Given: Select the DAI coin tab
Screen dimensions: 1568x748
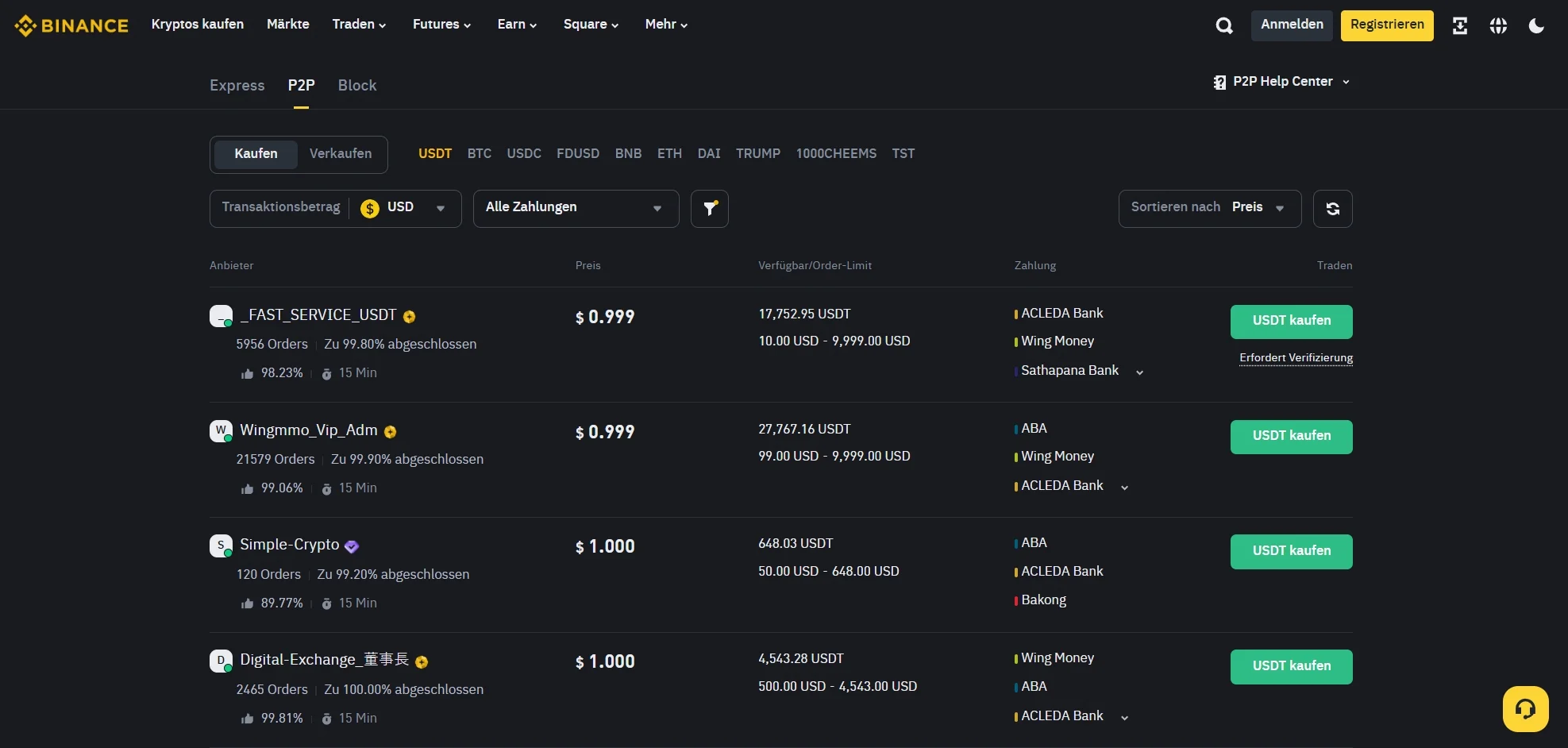Looking at the screenshot, I should [x=709, y=154].
